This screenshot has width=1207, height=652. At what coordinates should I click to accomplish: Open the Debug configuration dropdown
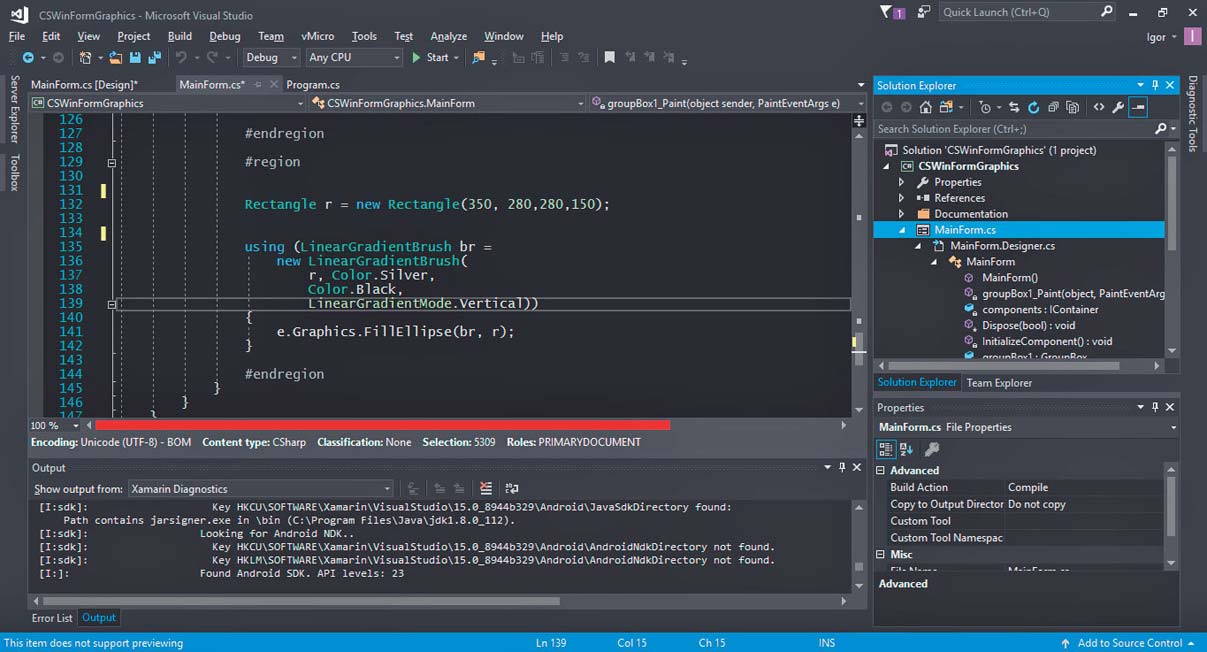270,58
